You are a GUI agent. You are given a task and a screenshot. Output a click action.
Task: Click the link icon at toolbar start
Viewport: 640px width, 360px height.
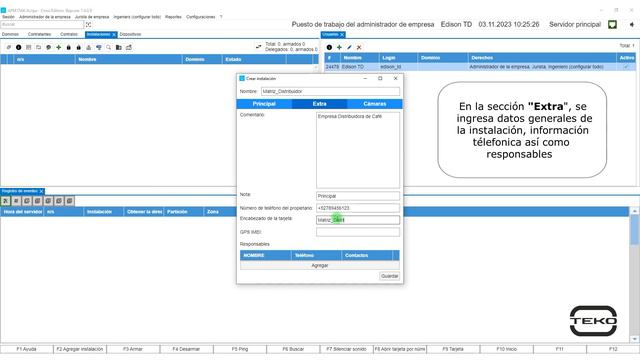9,47
